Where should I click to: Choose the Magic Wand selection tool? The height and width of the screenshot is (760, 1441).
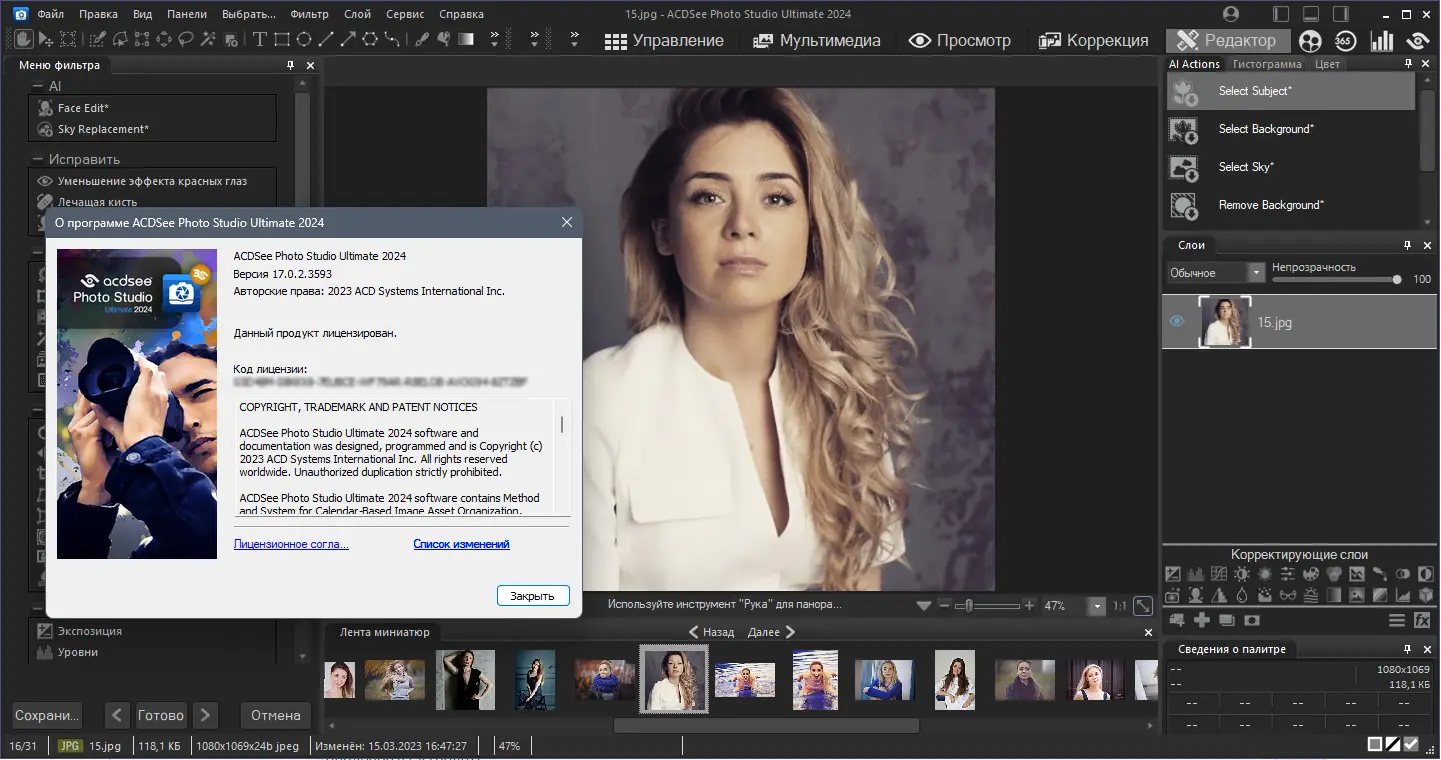pos(208,40)
